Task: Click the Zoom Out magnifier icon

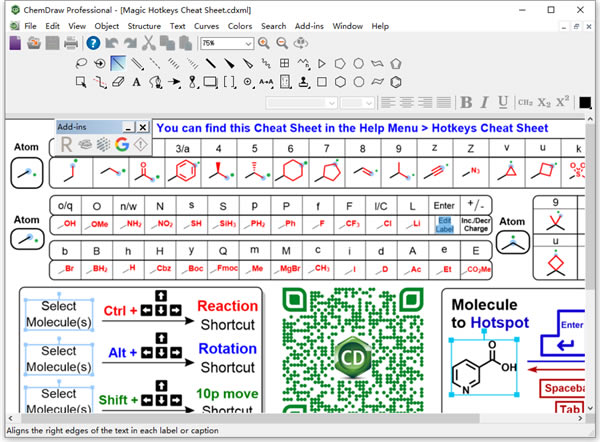Action: pyautogui.click(x=283, y=43)
